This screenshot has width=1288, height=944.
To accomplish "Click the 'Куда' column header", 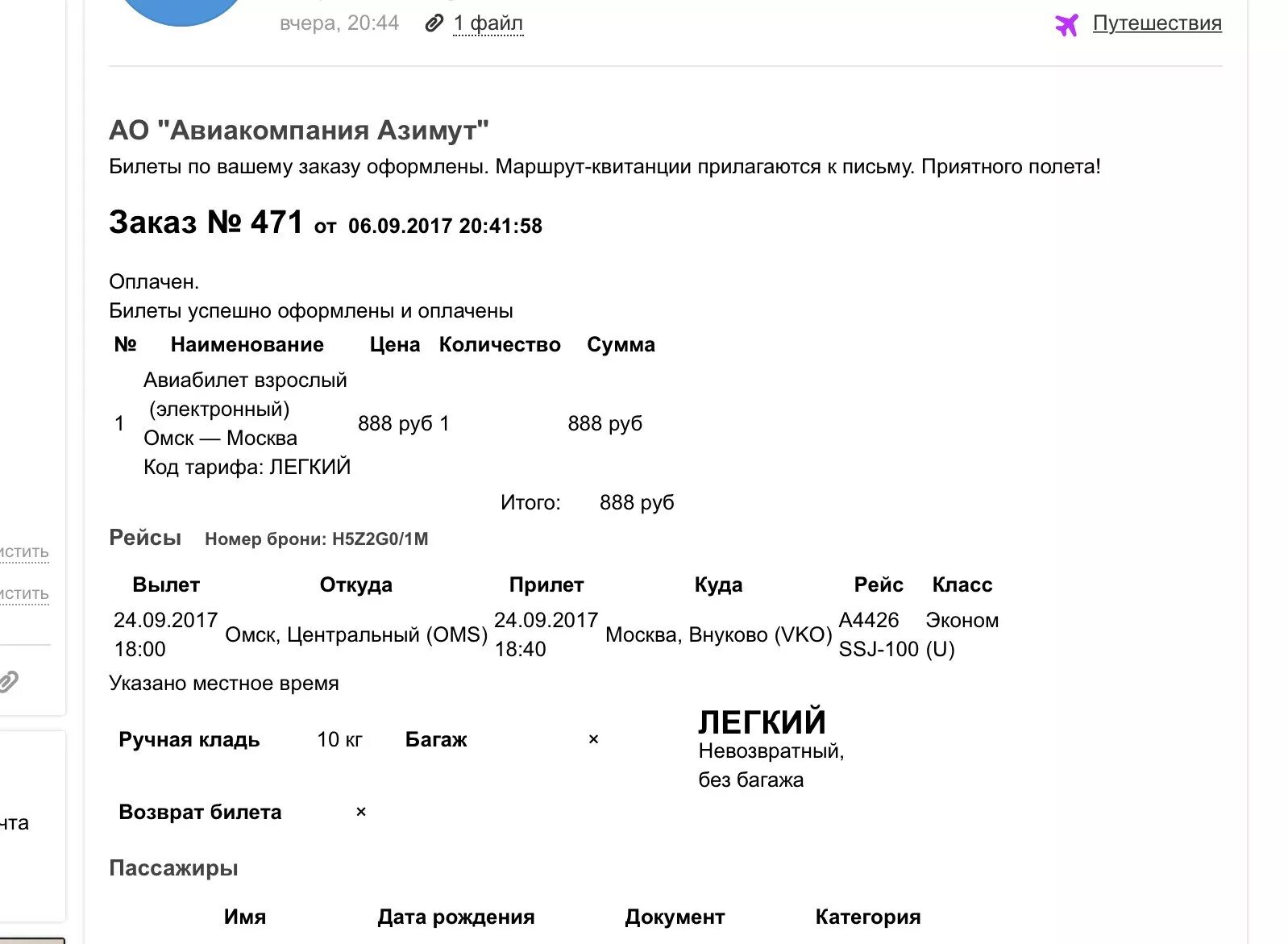I will (718, 584).
